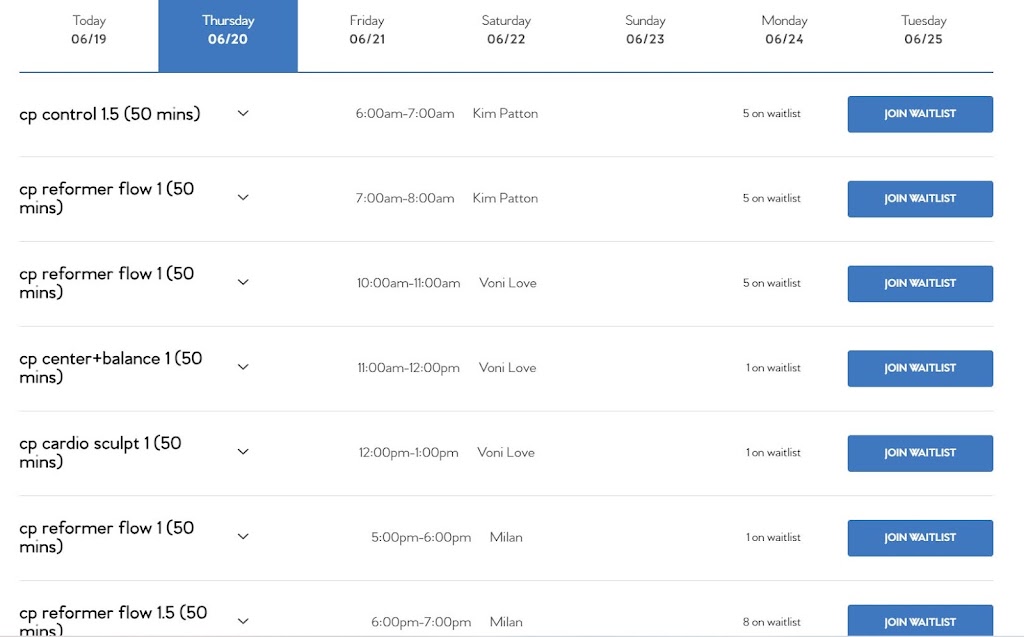Join waitlist for 5:00pm Milan class
The height and width of the screenshot is (637, 1024).
pyautogui.click(x=920, y=538)
